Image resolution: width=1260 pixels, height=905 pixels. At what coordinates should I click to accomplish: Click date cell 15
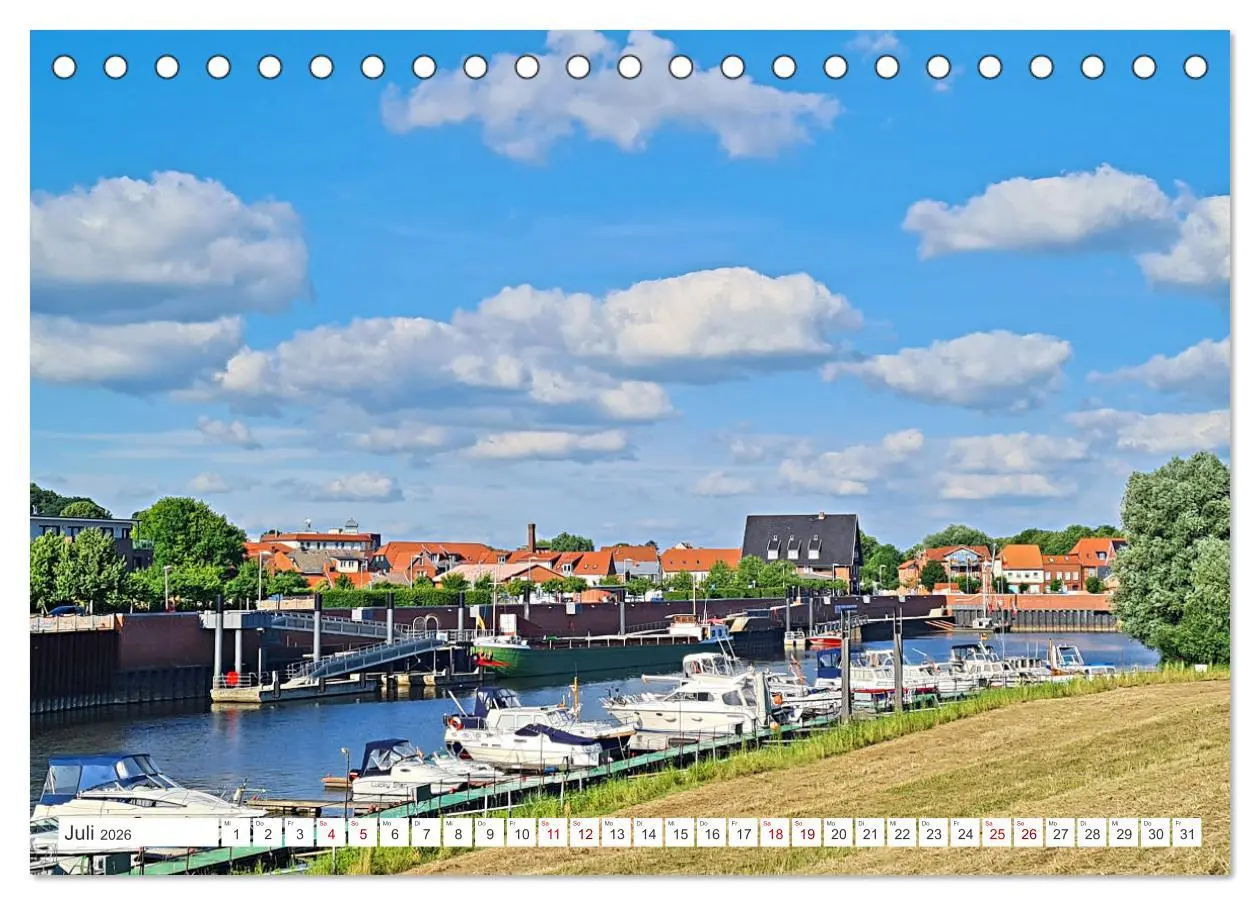click(x=679, y=833)
